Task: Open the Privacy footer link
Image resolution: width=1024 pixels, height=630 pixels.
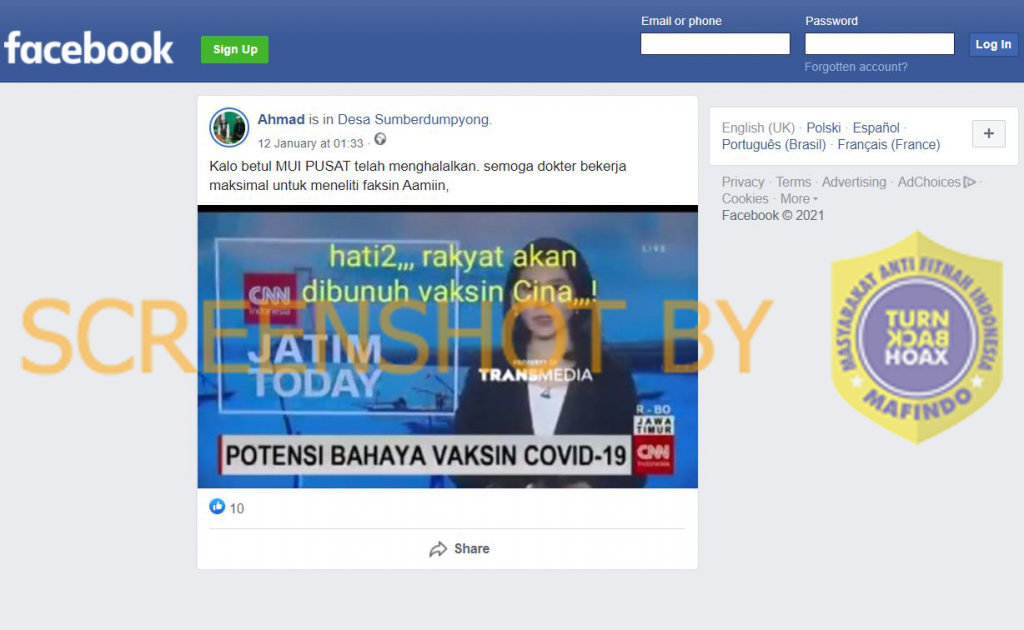Action: (x=742, y=182)
